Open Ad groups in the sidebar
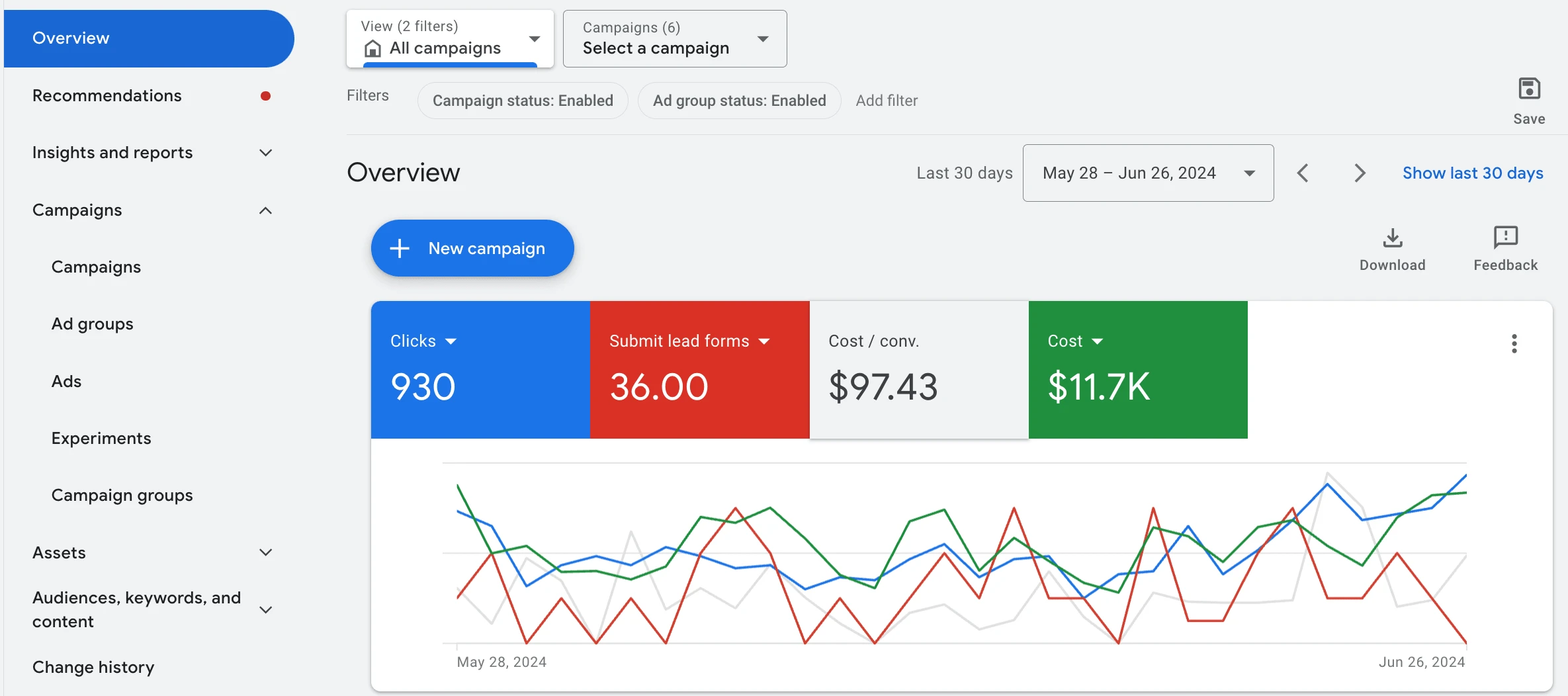This screenshot has height=696, width=1568. pos(93,324)
